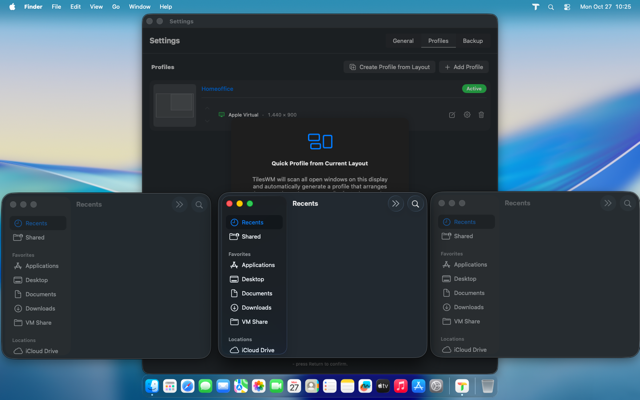640x400 pixels.
Task: Switch to the General tab in Settings
Action: [403, 41]
